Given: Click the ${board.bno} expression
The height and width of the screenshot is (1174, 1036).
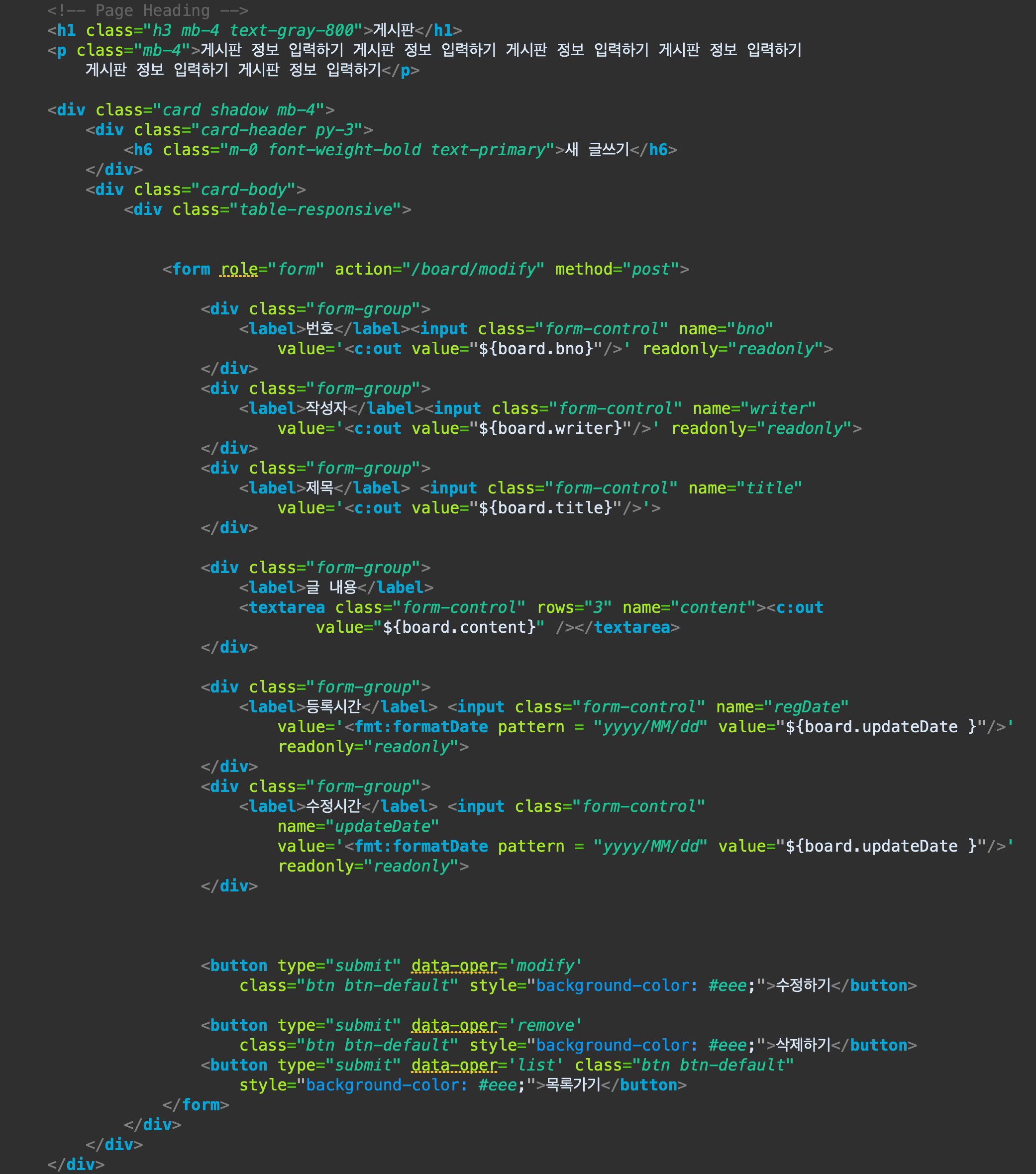Looking at the screenshot, I should tap(536, 349).
